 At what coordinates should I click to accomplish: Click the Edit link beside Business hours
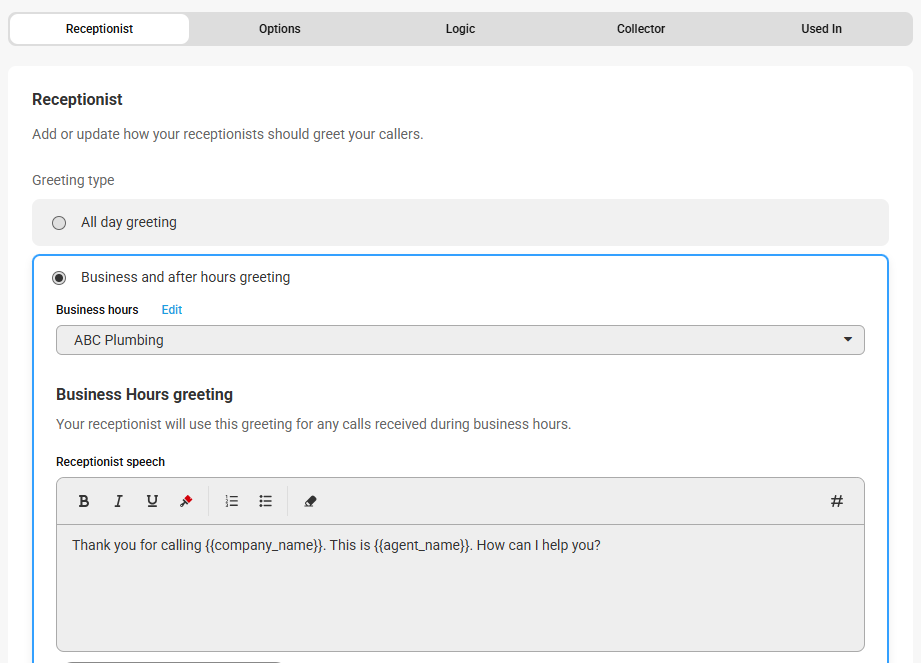[x=172, y=309]
